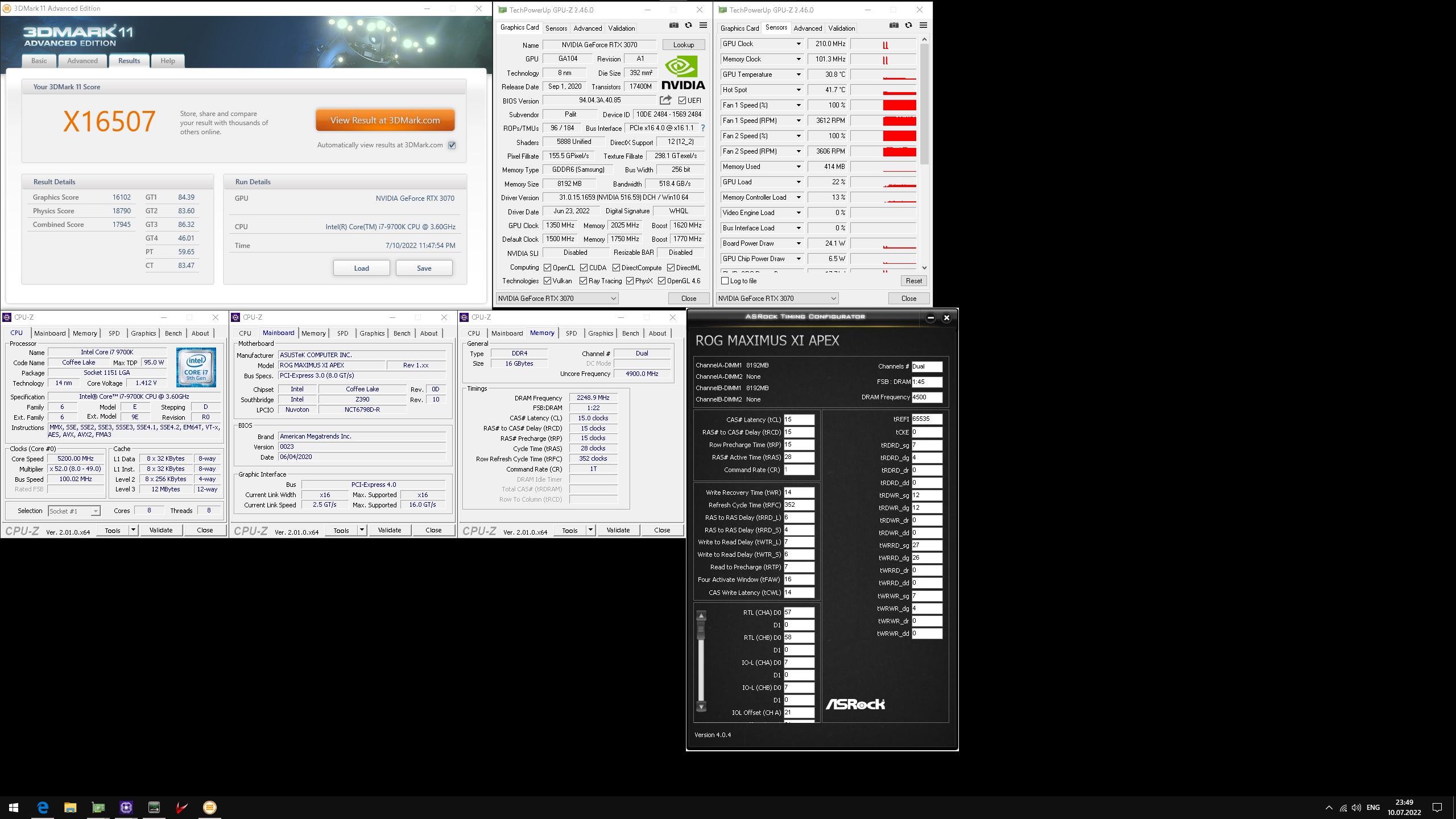Click Load button in Run Details
The height and width of the screenshot is (819, 1456).
(362, 268)
